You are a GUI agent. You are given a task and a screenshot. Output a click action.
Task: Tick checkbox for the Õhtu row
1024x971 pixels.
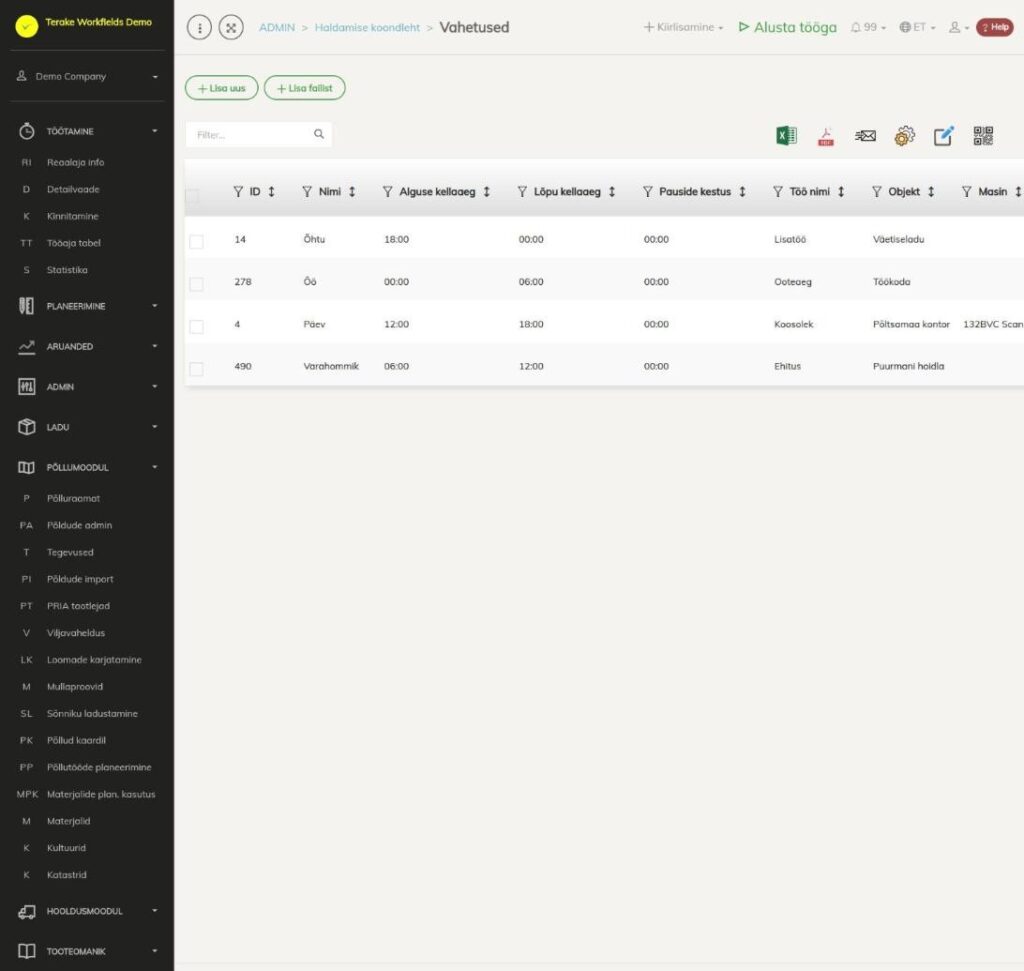click(196, 242)
